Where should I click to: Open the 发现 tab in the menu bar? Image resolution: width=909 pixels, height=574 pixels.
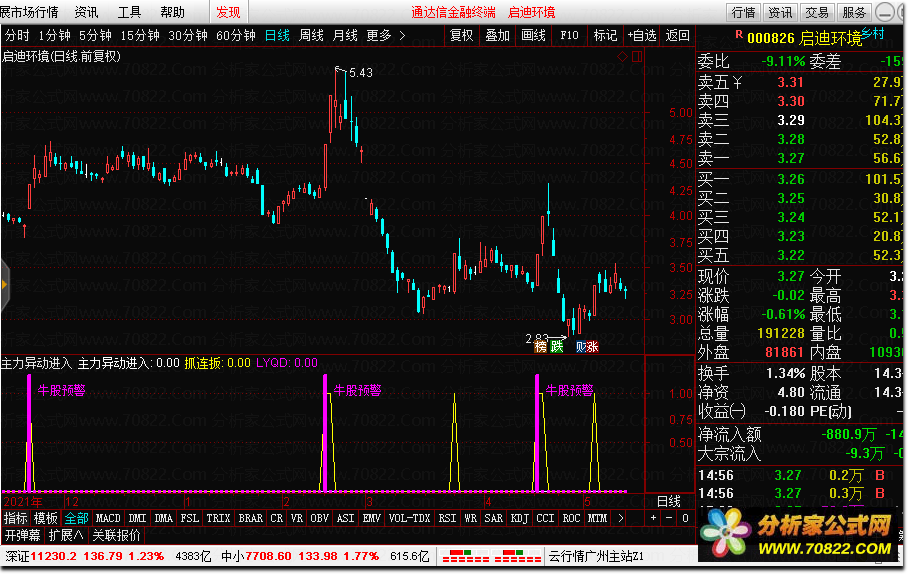[228, 12]
